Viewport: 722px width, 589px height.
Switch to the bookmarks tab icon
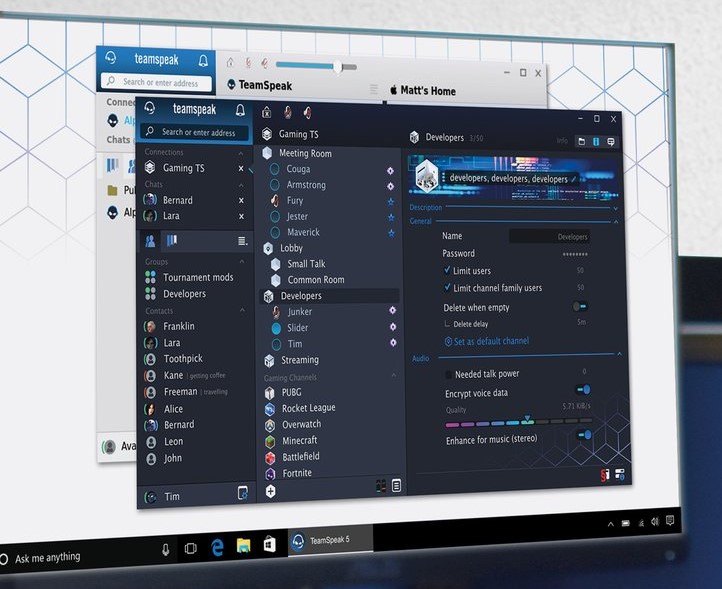tap(171, 241)
